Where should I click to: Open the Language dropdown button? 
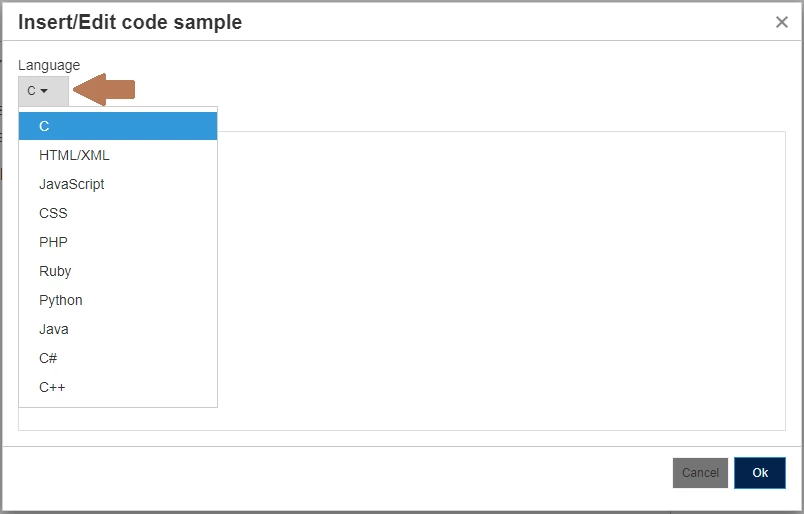click(x=43, y=91)
